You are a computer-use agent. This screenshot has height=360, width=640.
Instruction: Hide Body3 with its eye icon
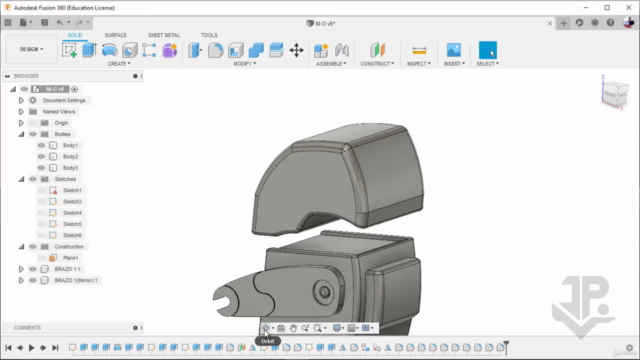(41, 168)
